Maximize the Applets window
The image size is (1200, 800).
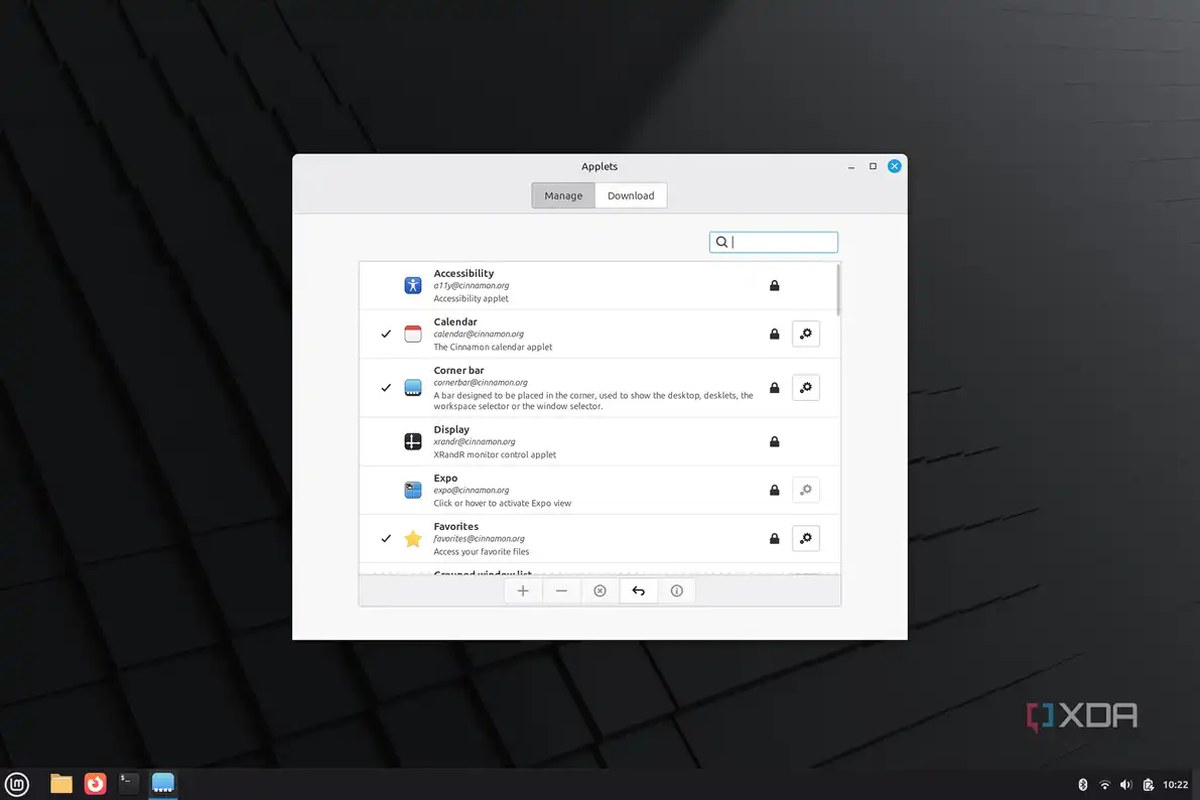click(873, 166)
